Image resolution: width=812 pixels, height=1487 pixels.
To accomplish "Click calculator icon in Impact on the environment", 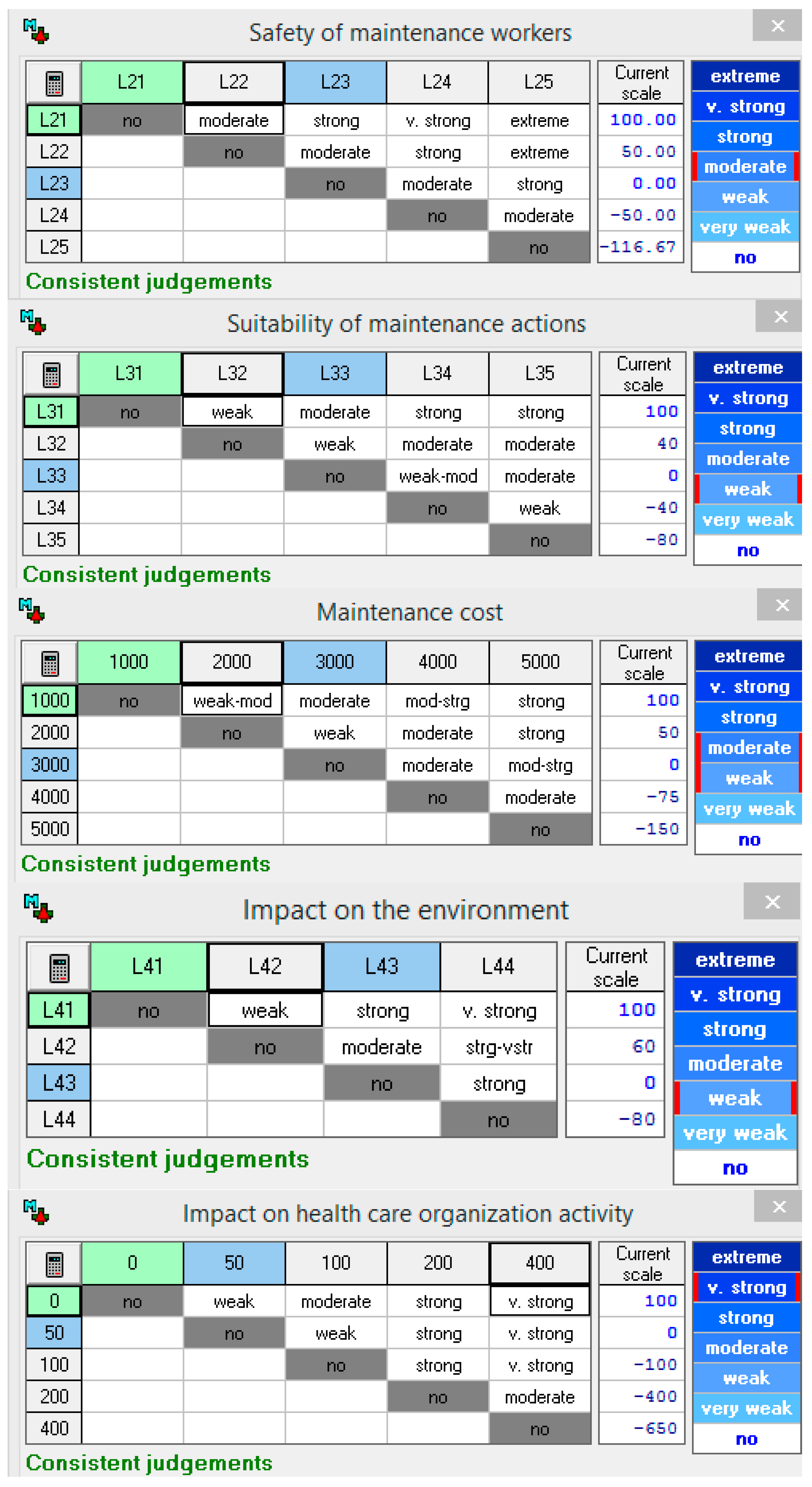I will point(59,968).
